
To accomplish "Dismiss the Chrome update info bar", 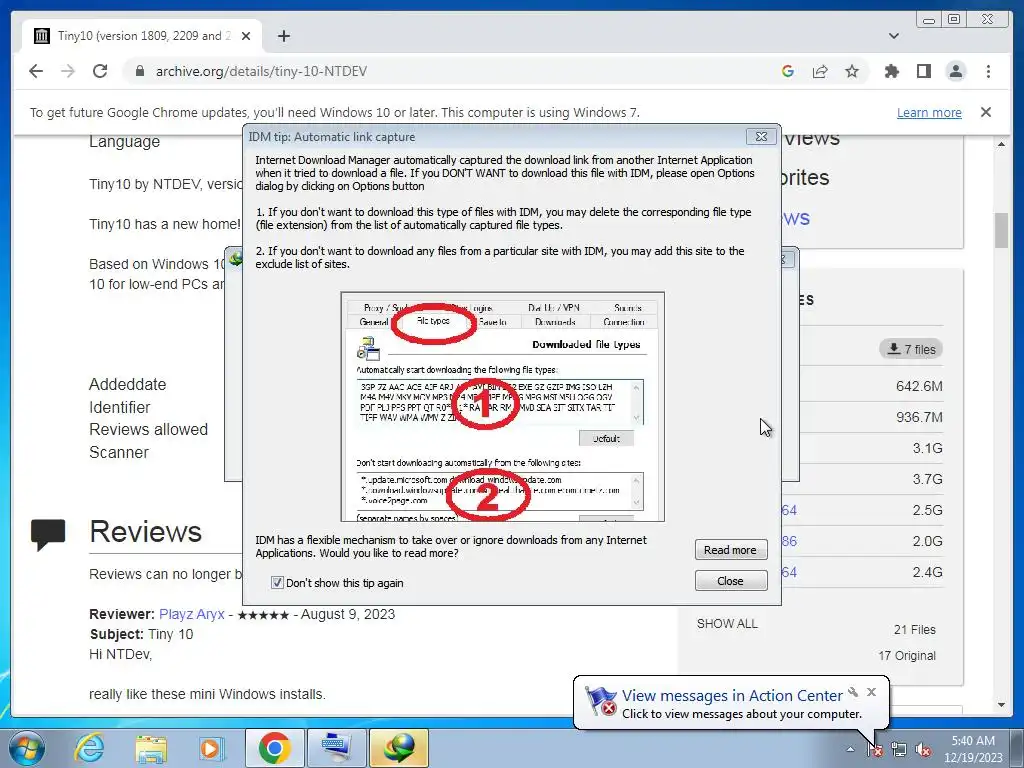I will point(985,112).
